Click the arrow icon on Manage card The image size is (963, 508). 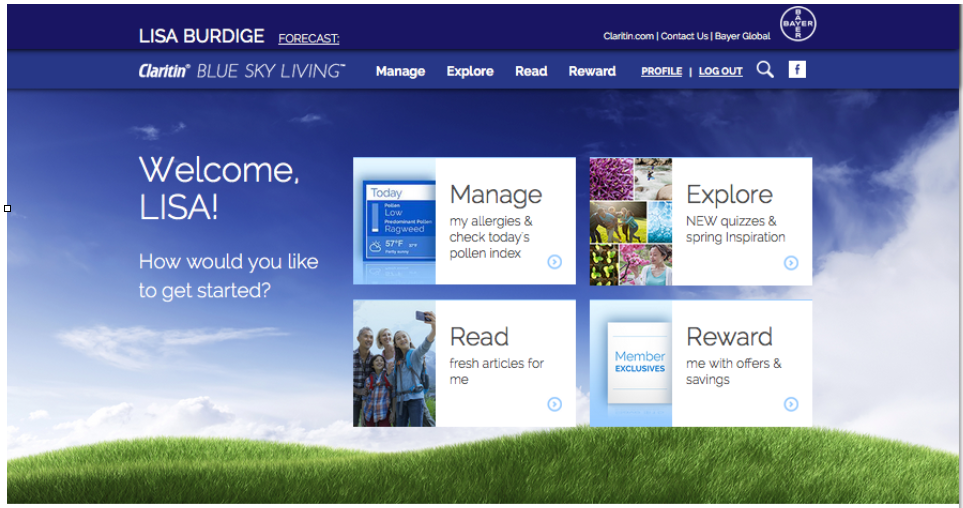pyautogui.click(x=555, y=262)
